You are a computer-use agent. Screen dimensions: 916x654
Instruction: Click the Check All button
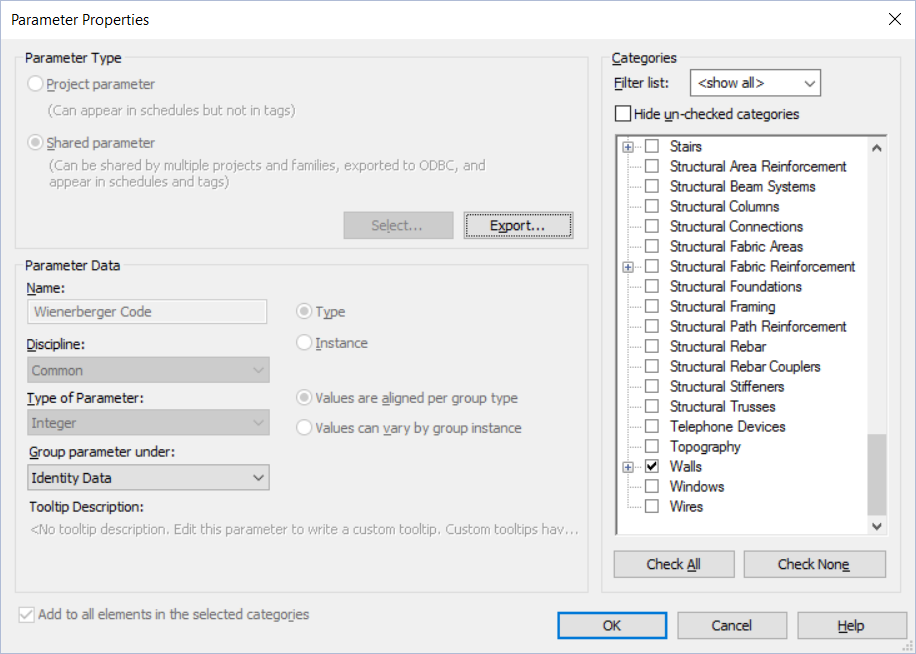click(673, 564)
